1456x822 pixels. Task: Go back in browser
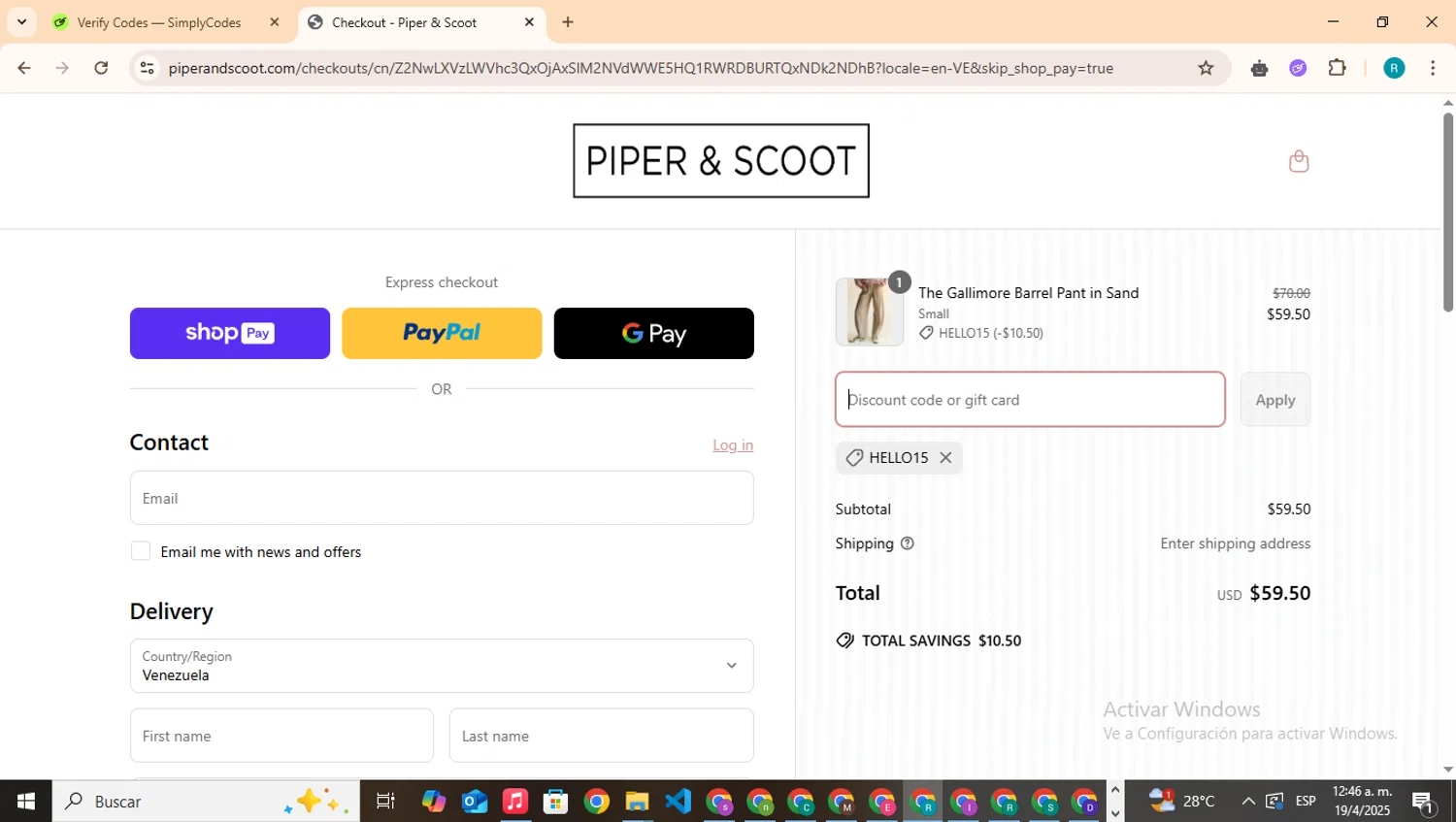[x=24, y=68]
